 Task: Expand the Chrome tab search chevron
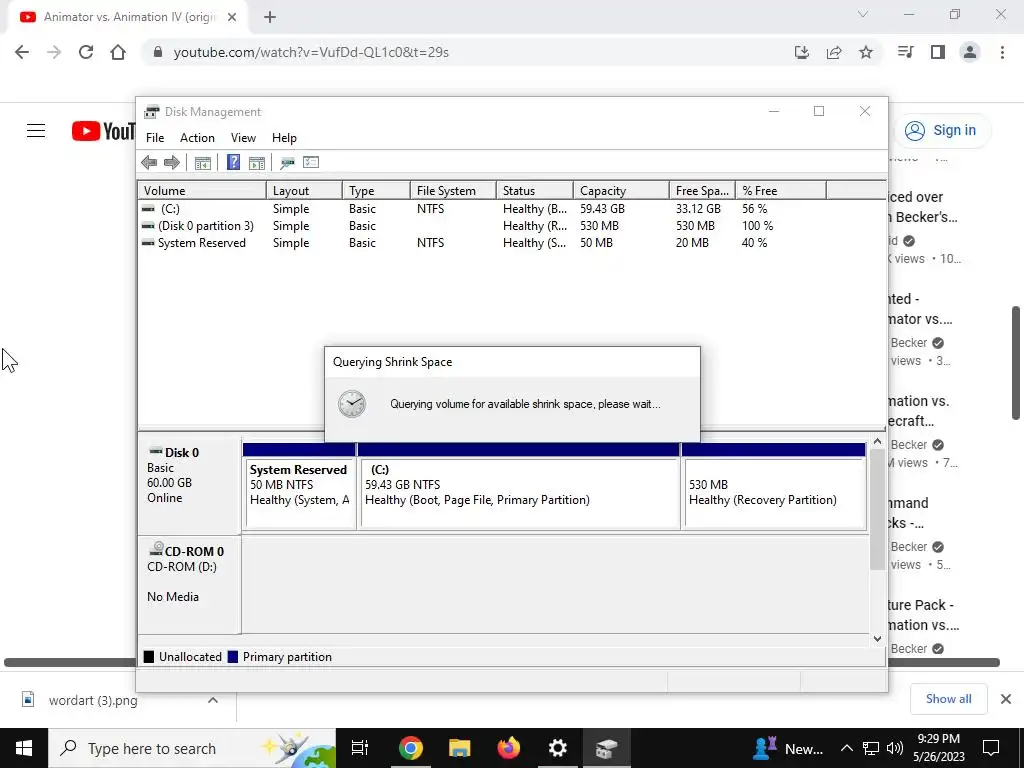(x=863, y=14)
